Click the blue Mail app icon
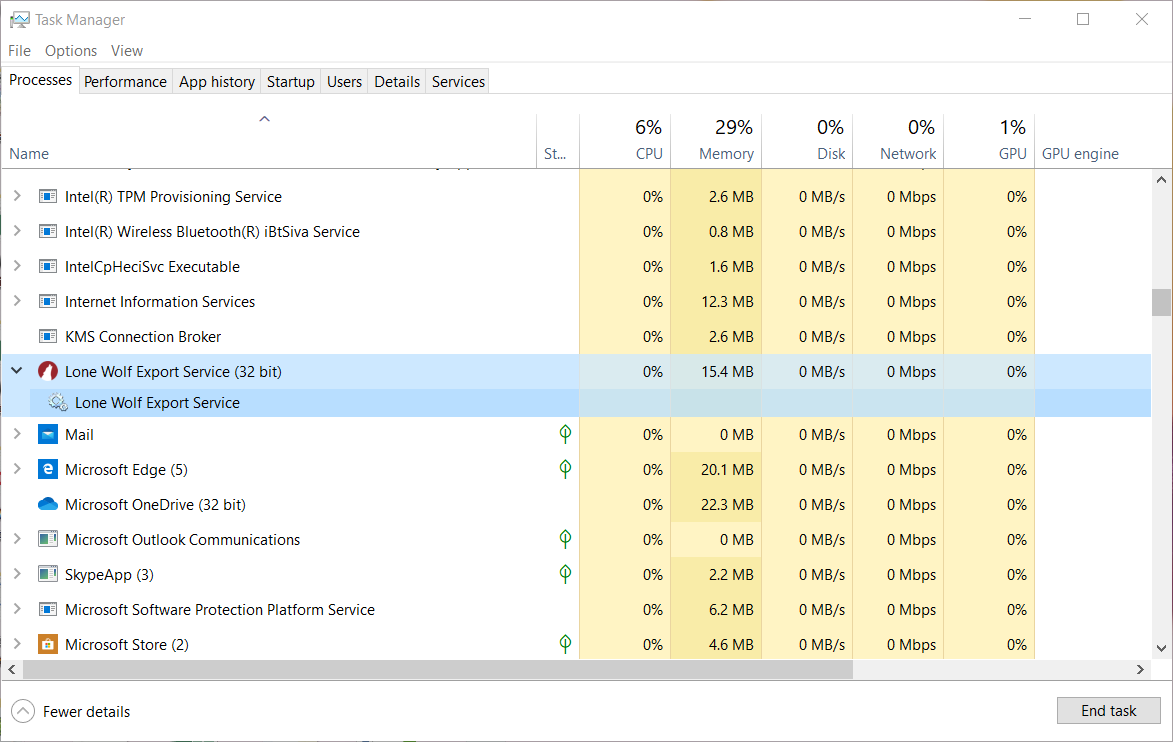This screenshot has width=1173, height=742. pyautogui.click(x=48, y=435)
